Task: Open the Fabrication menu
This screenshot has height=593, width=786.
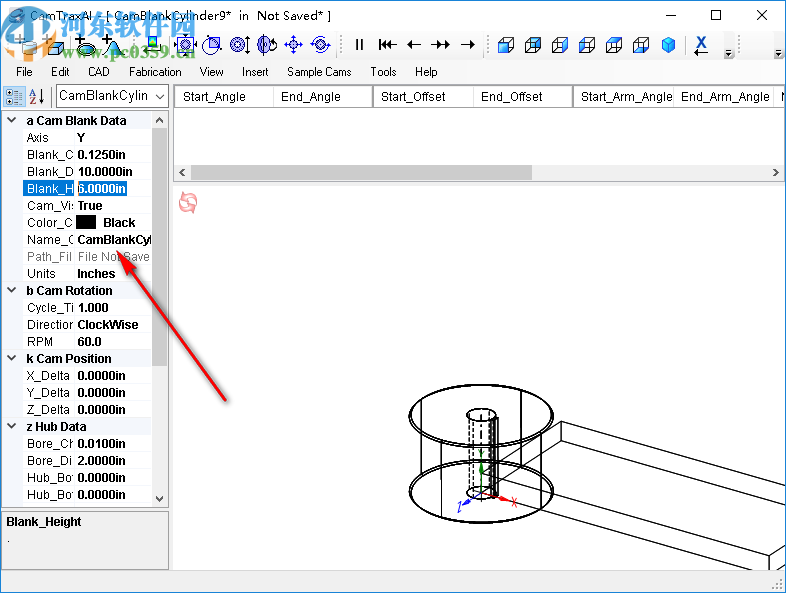Action: pos(155,72)
